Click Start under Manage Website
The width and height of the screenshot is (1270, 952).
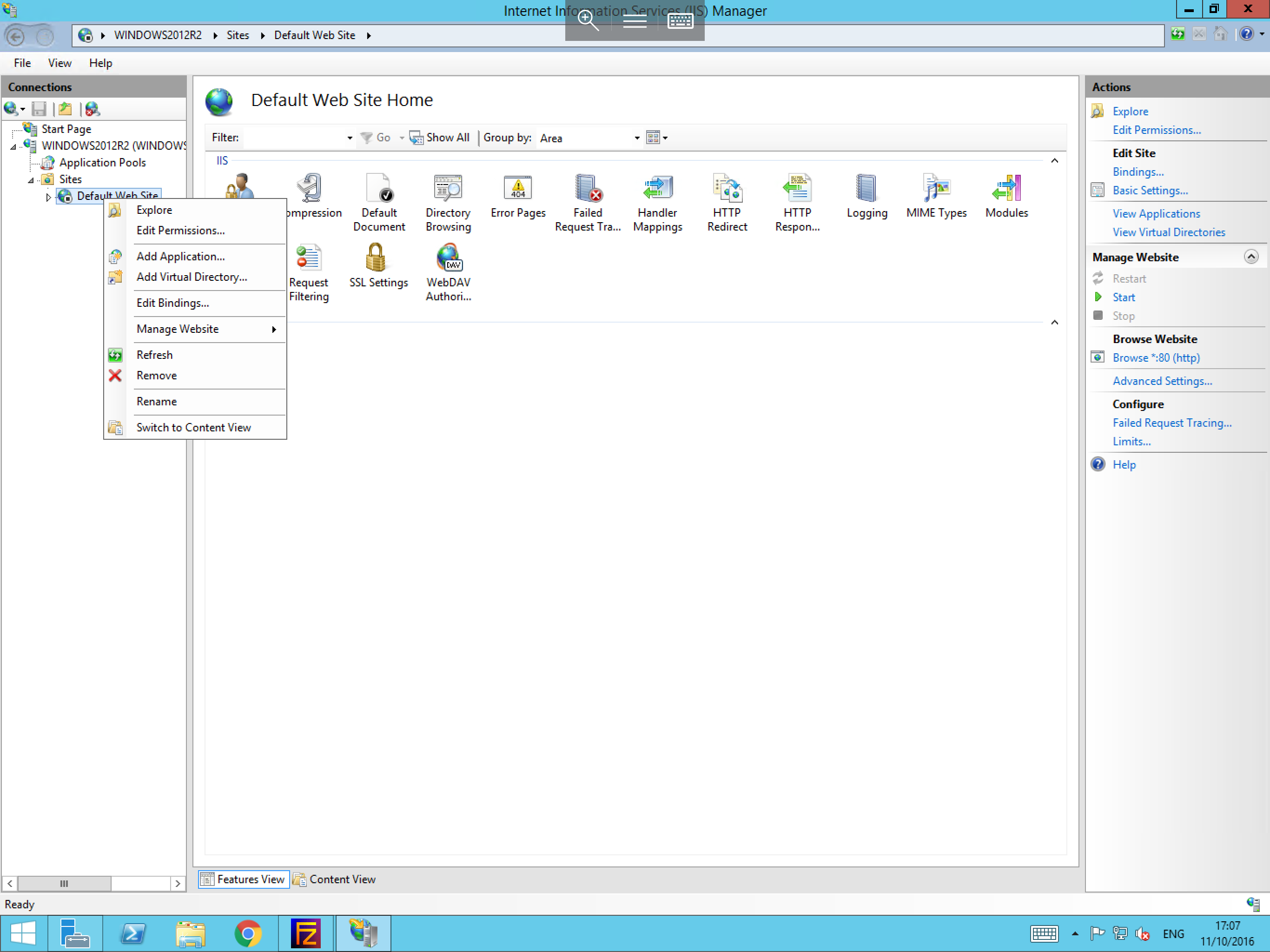point(1124,297)
